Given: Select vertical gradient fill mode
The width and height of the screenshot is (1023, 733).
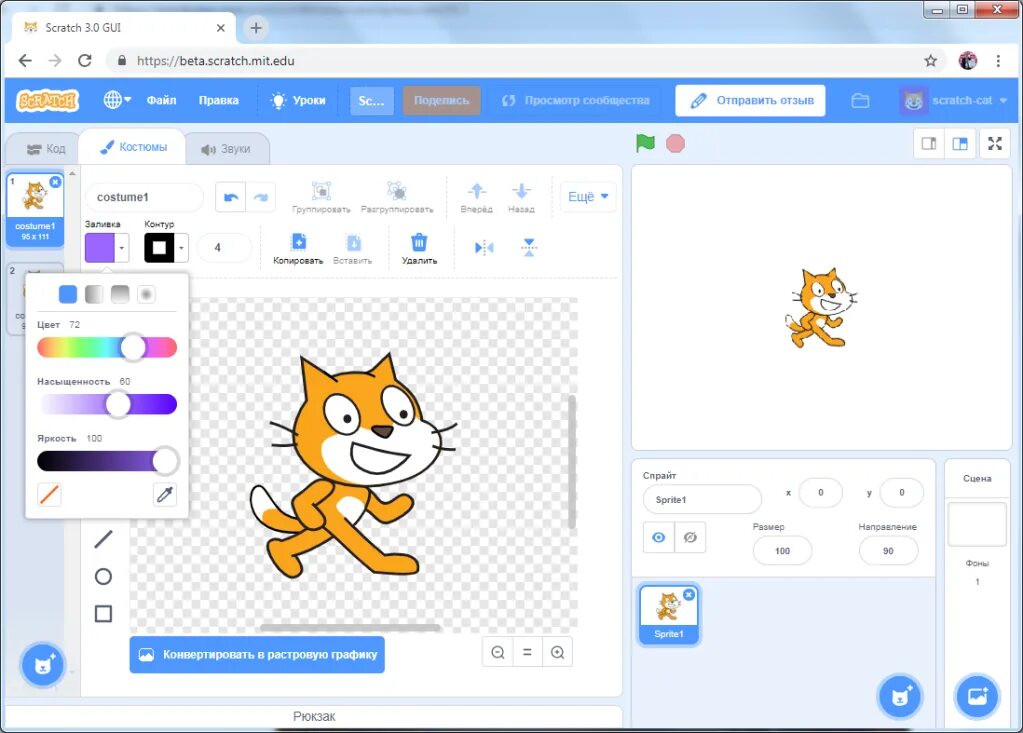Looking at the screenshot, I should 120,294.
